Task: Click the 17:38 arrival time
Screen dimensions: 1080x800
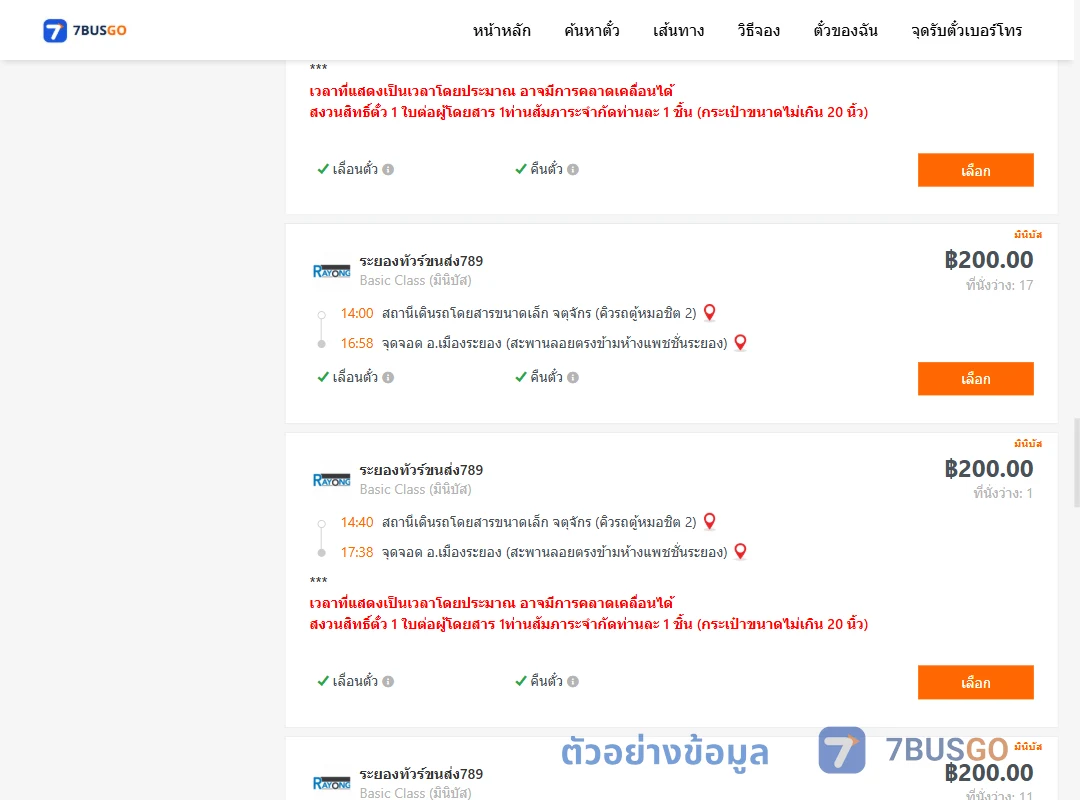Action: point(357,552)
